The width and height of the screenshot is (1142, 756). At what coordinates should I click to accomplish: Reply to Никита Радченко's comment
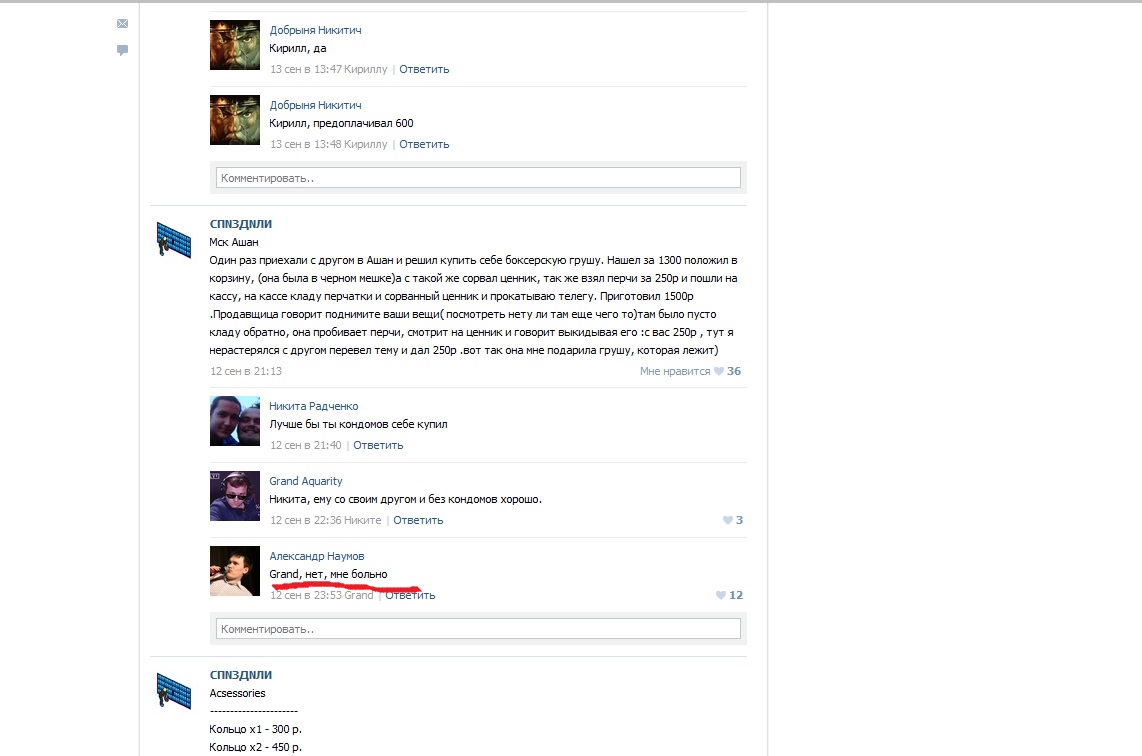coord(378,445)
